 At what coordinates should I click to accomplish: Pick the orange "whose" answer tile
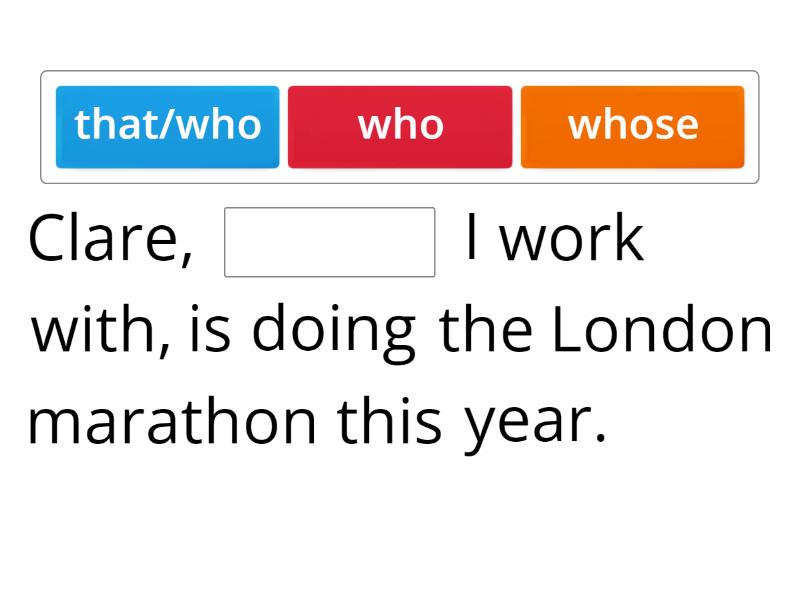coord(633,127)
